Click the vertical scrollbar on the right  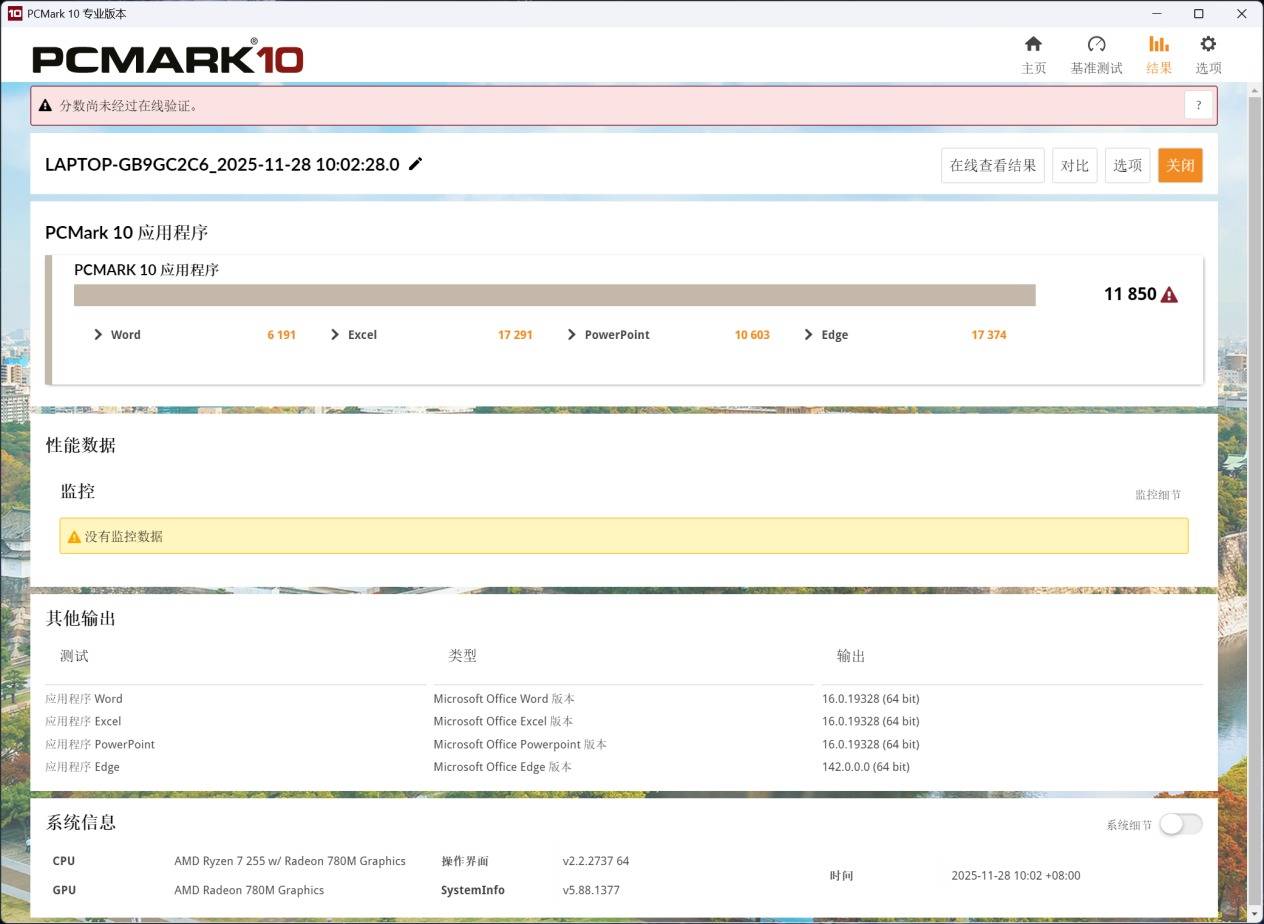(1255, 500)
